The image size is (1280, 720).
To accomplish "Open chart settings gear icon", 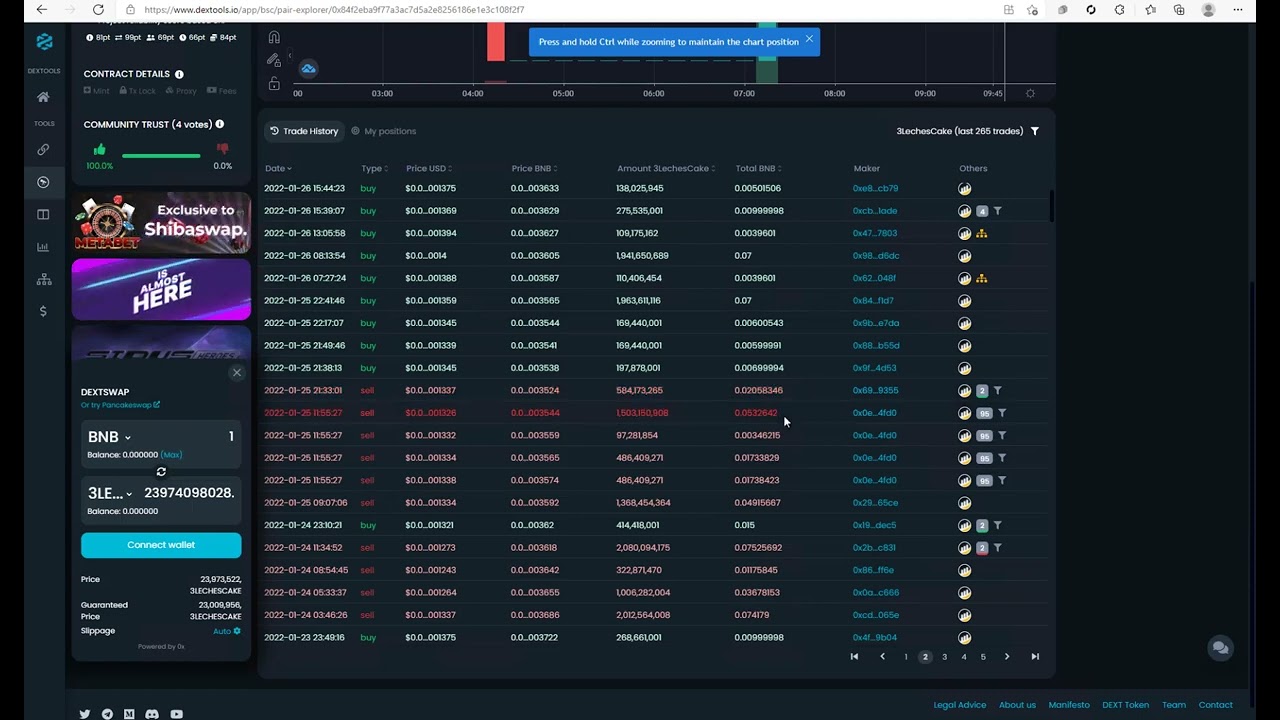I will tap(1030, 93).
